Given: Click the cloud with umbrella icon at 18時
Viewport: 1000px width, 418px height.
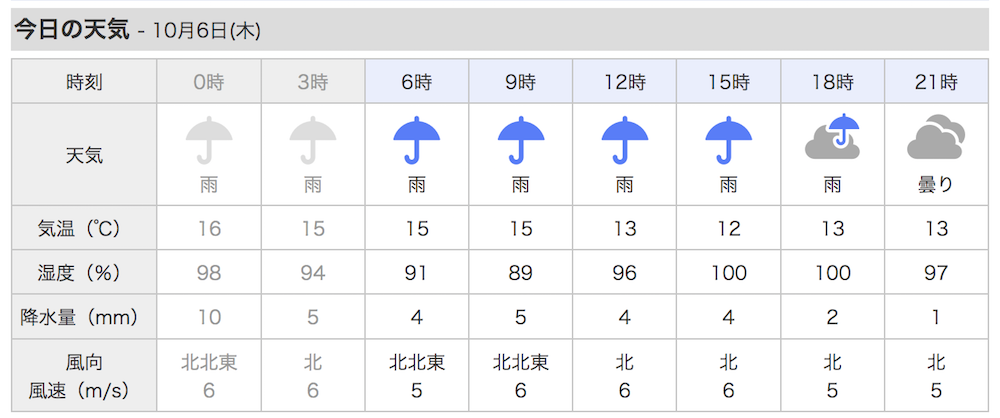Looking at the screenshot, I should pyautogui.click(x=832, y=137).
